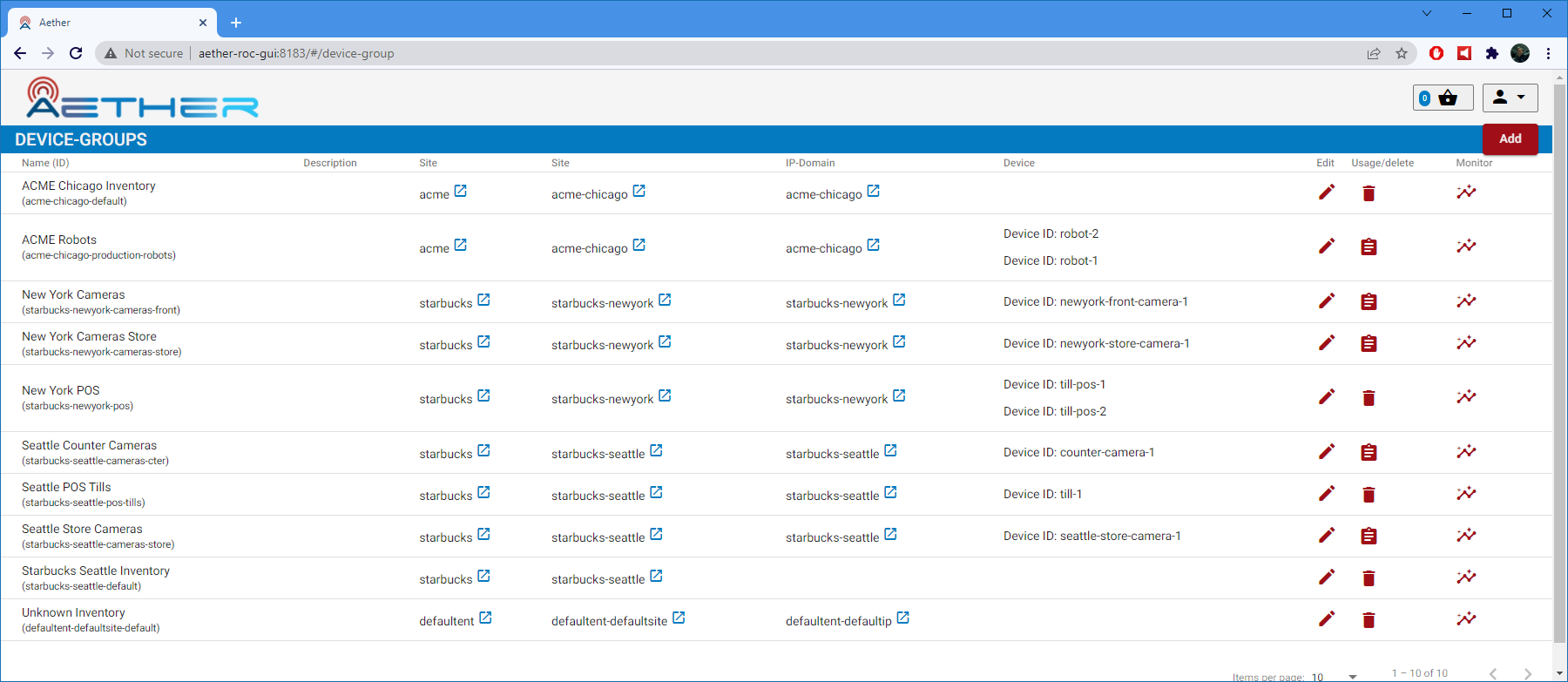
Task: View usage for Seattle Store Cameras
Action: [1369, 537]
